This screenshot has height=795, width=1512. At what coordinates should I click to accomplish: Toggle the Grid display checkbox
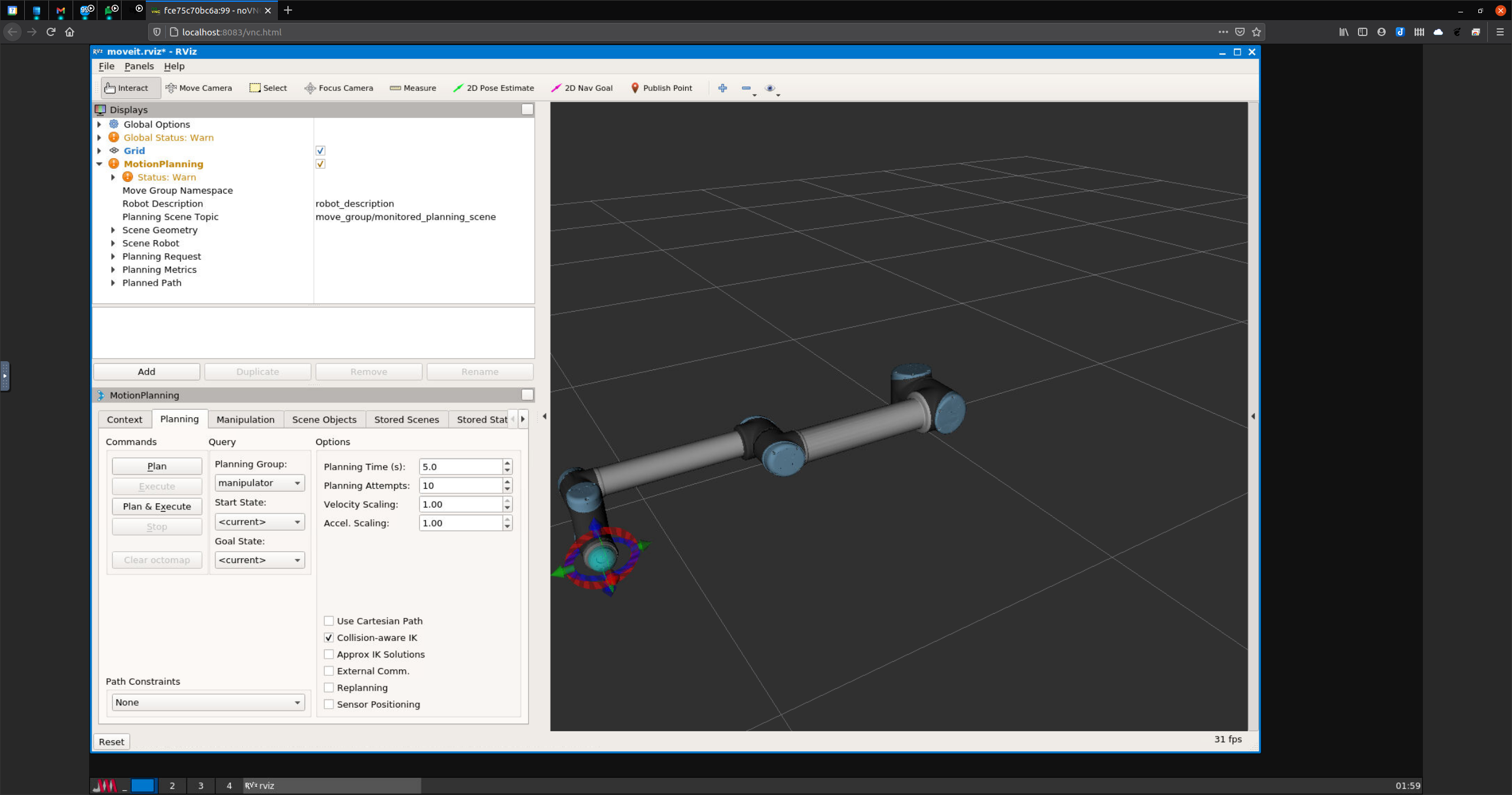pyautogui.click(x=320, y=150)
